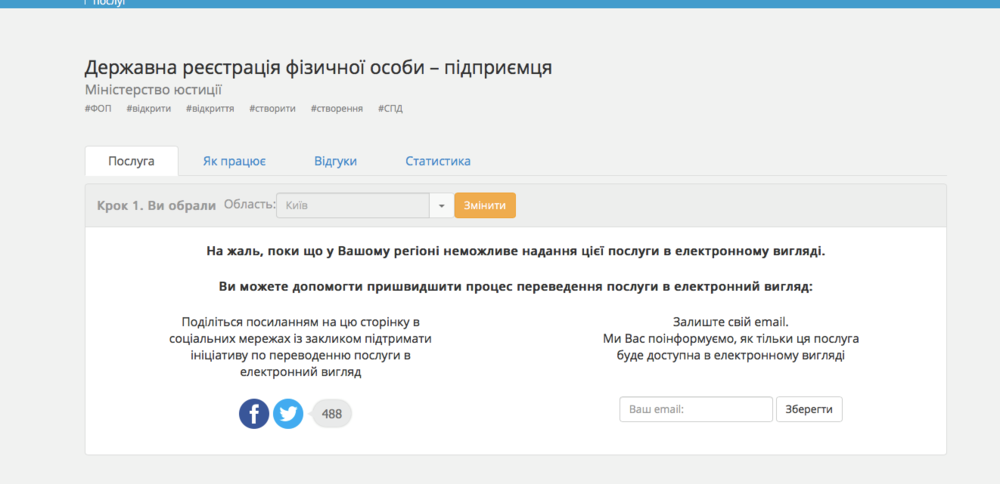Open the #відкриття hashtag
Image resolution: width=1000 pixels, height=484 pixels.
tap(210, 108)
